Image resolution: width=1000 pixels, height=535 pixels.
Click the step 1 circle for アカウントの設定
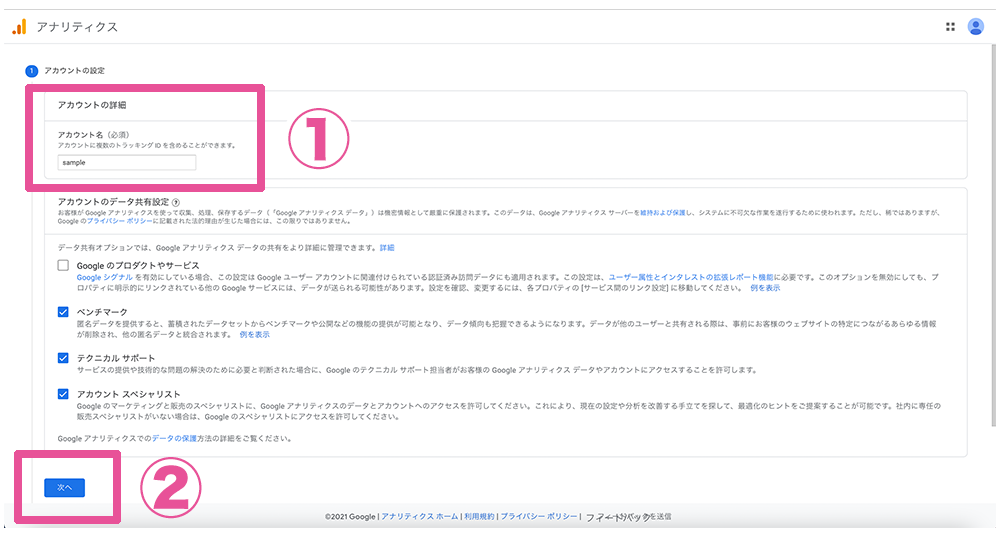pyautogui.click(x=32, y=70)
